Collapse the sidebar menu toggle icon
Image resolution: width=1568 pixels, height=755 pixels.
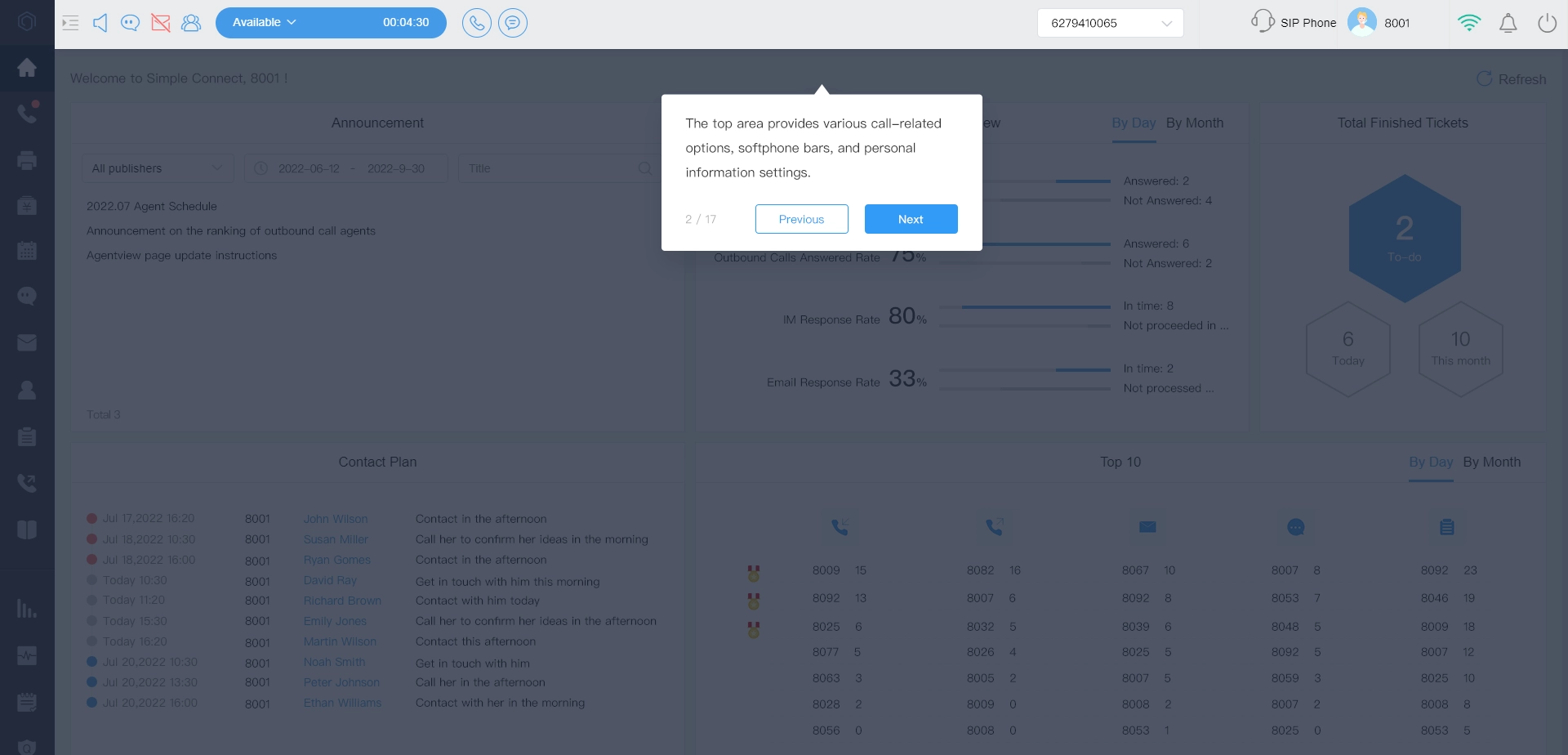click(x=70, y=23)
